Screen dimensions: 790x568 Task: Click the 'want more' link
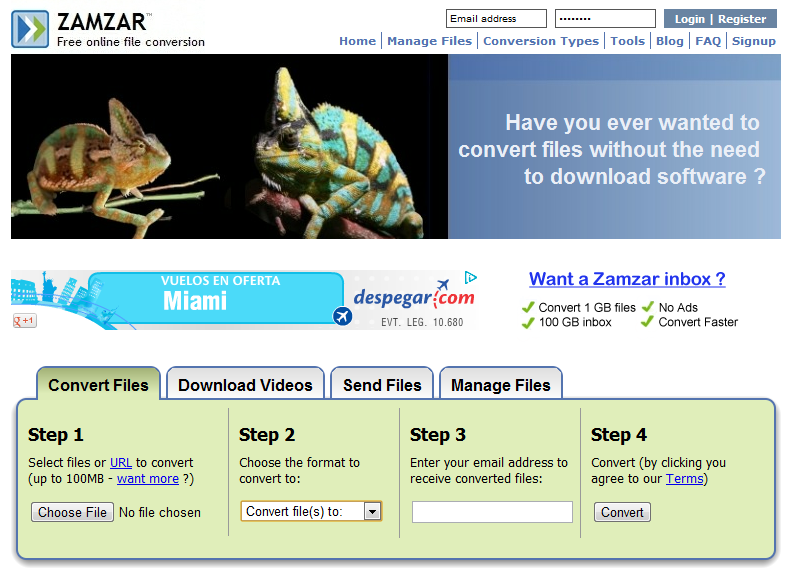[x=148, y=479]
